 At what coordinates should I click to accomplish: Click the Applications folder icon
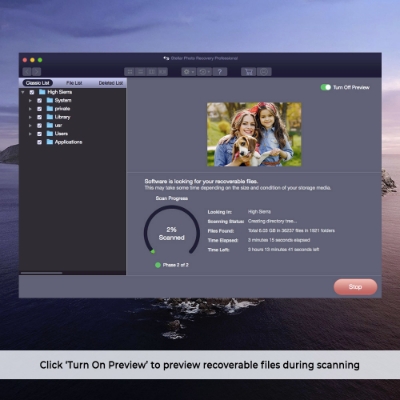tap(50, 142)
